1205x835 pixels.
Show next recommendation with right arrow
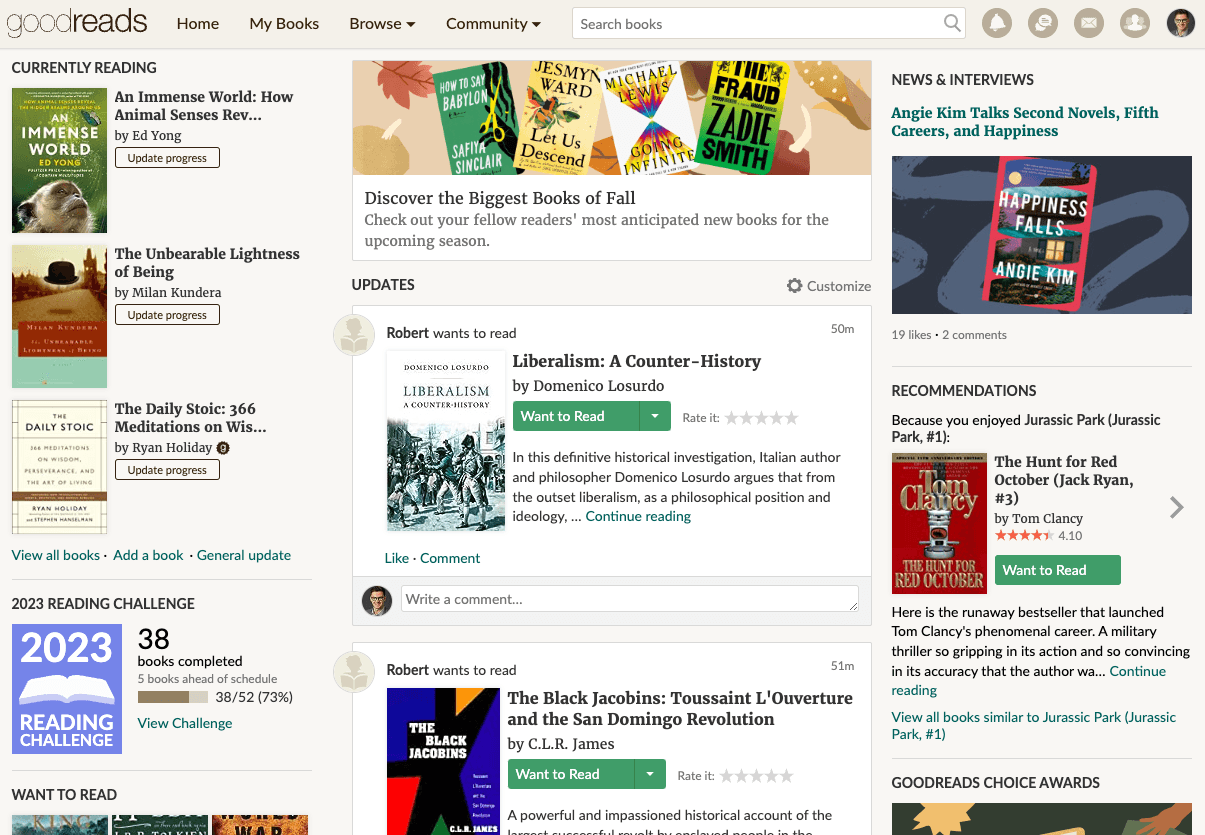point(1176,508)
